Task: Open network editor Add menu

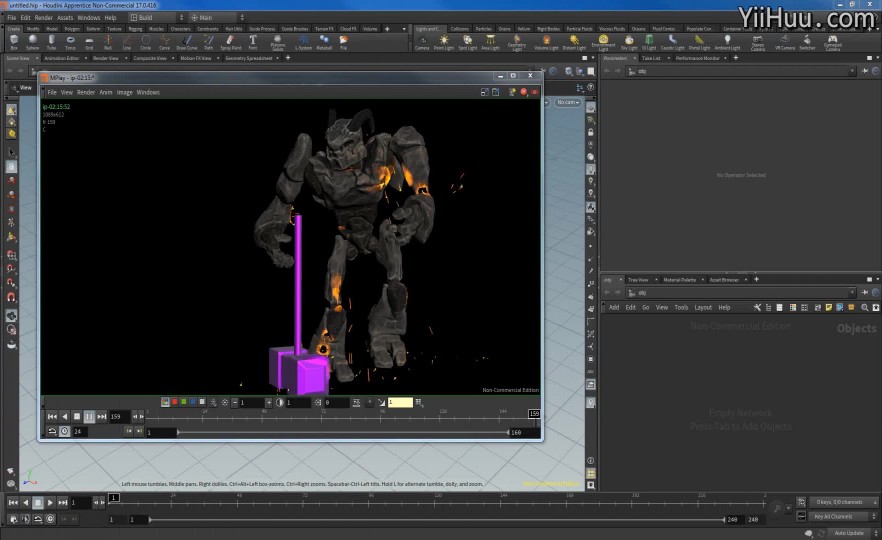Action: click(614, 308)
